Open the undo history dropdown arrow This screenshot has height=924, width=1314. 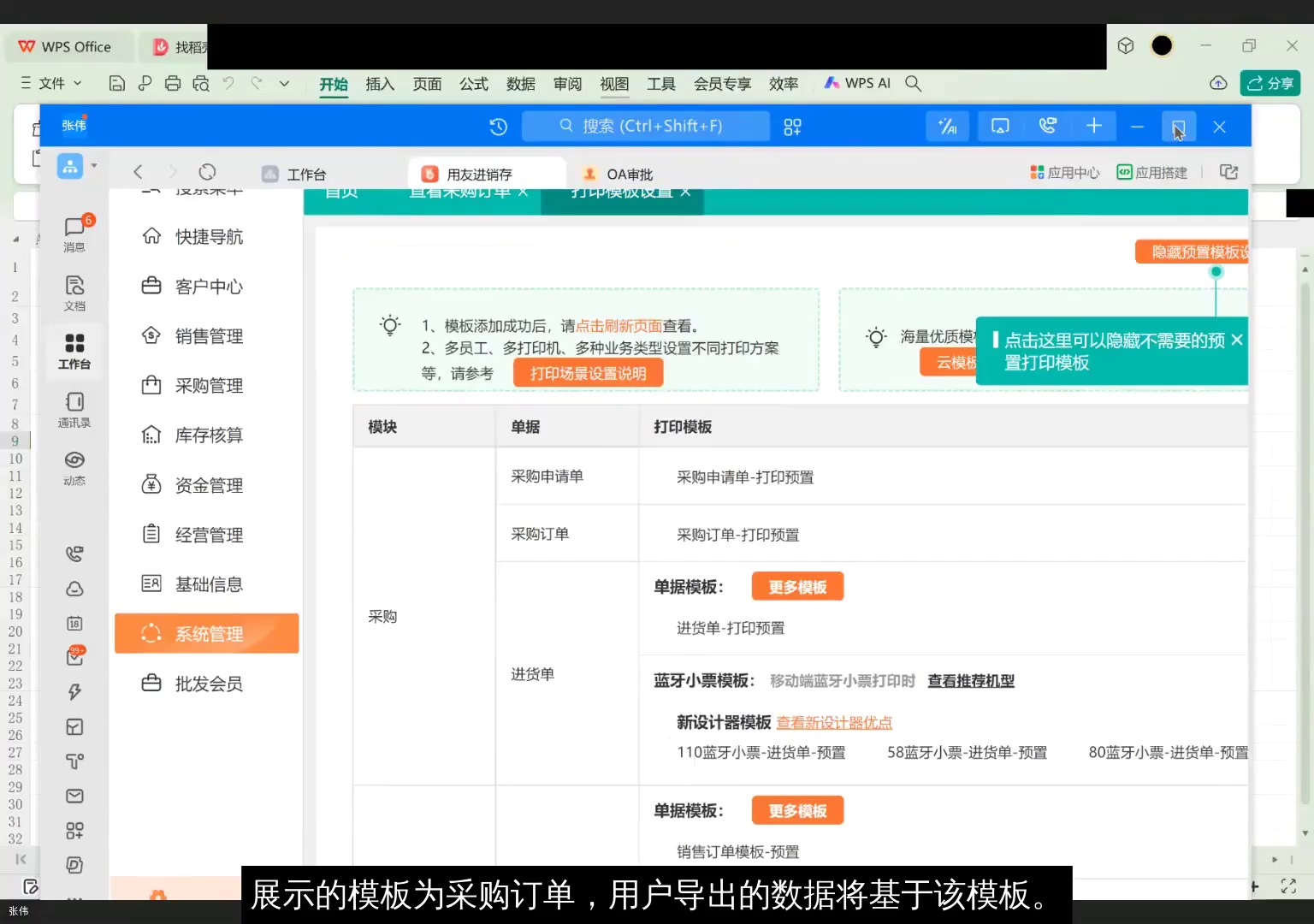[284, 83]
